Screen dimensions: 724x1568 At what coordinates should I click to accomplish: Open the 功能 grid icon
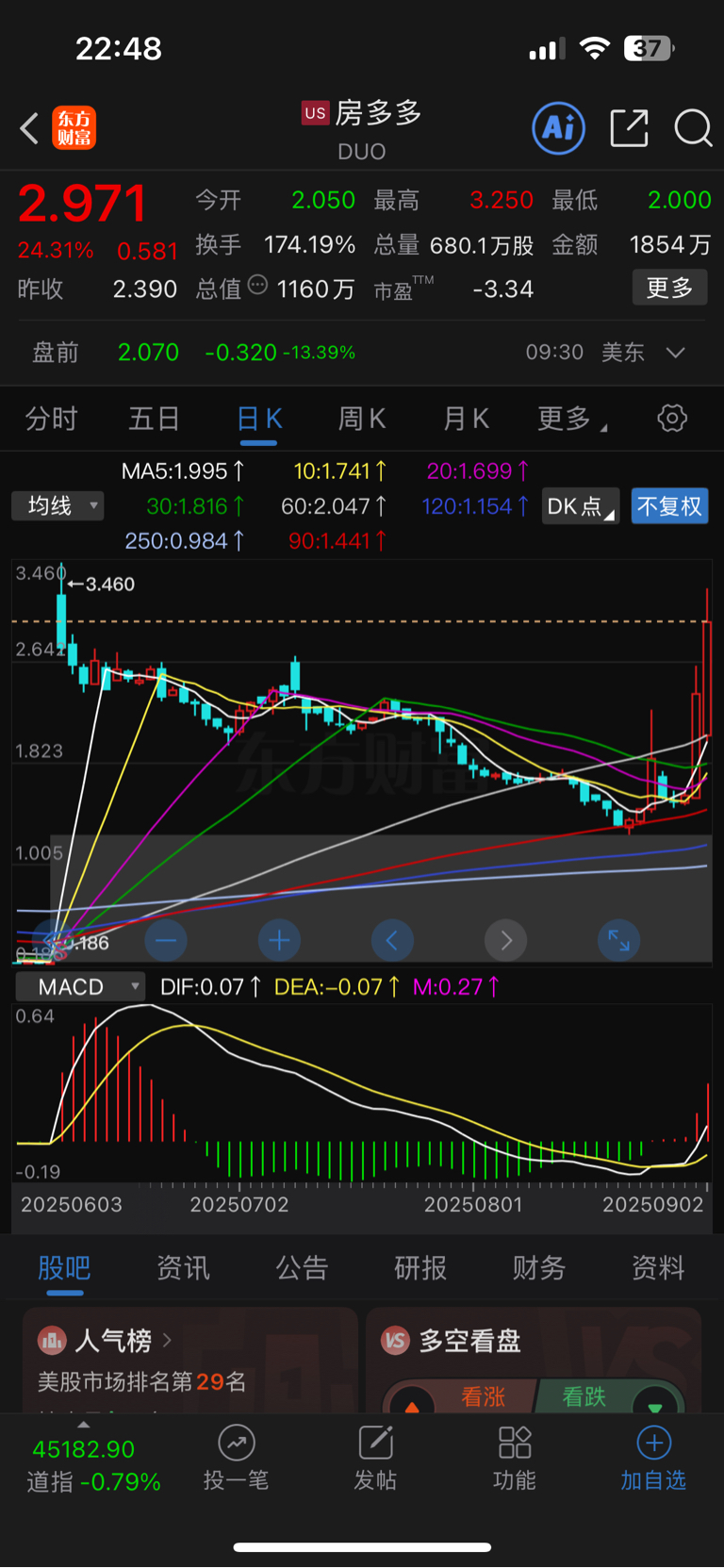point(515,1443)
